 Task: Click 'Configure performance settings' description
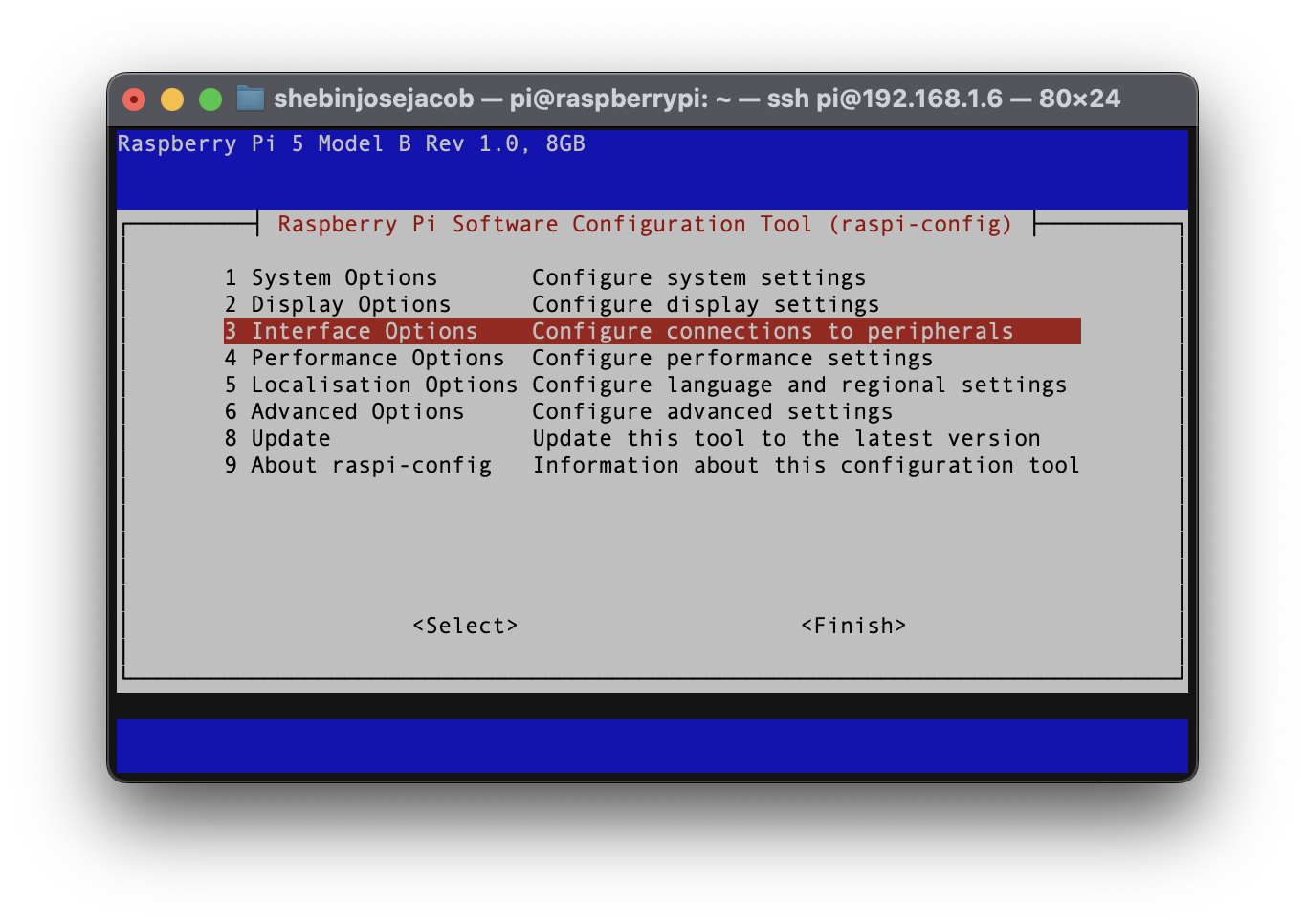(x=733, y=358)
